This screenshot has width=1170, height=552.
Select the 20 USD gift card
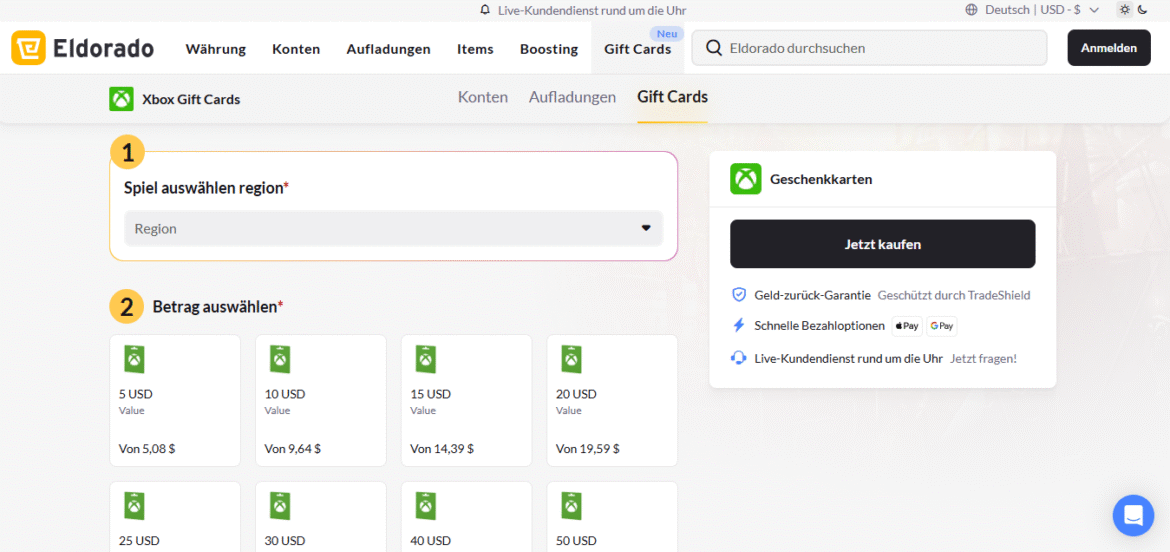tap(612, 401)
